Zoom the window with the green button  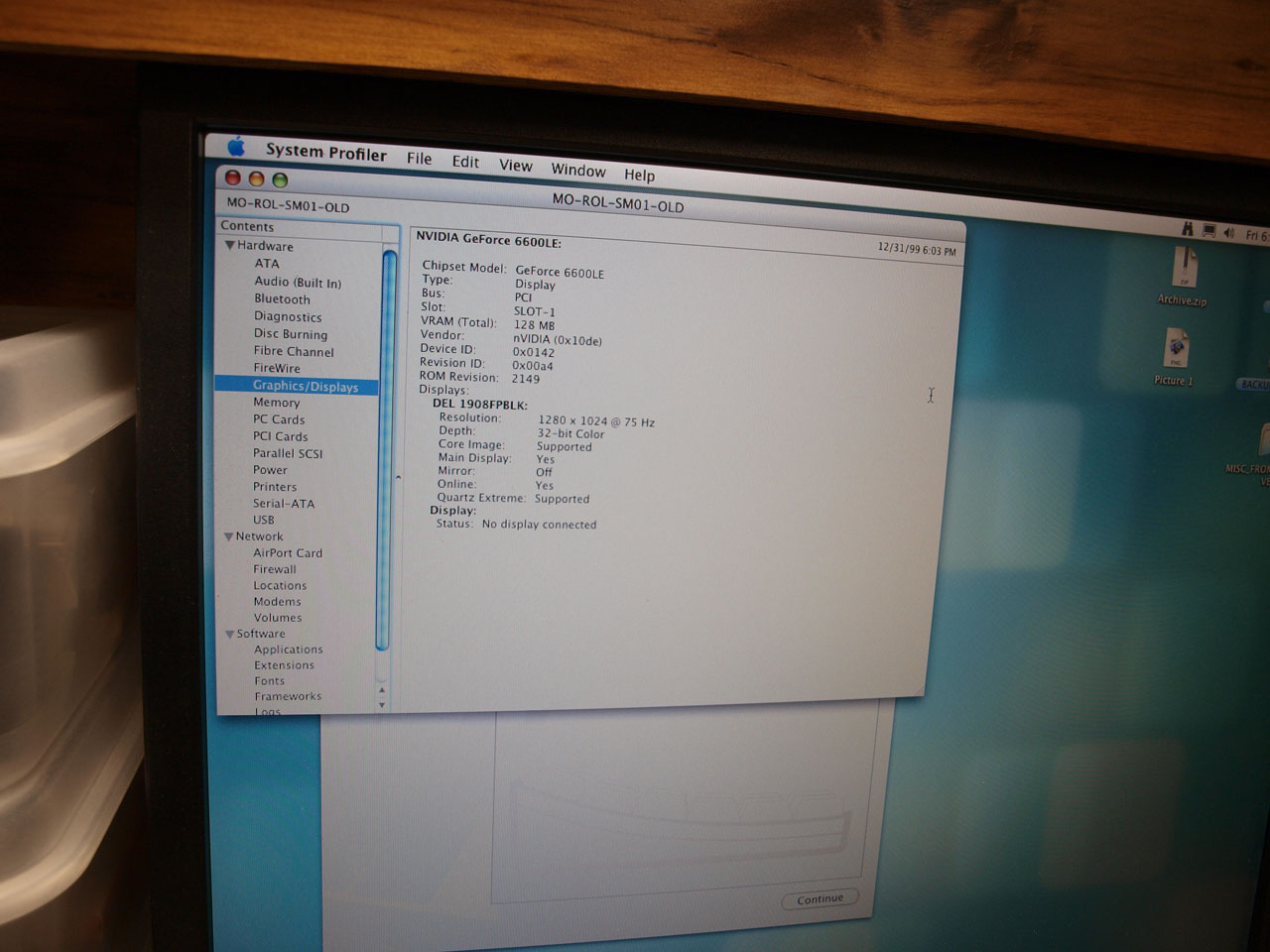(280, 179)
